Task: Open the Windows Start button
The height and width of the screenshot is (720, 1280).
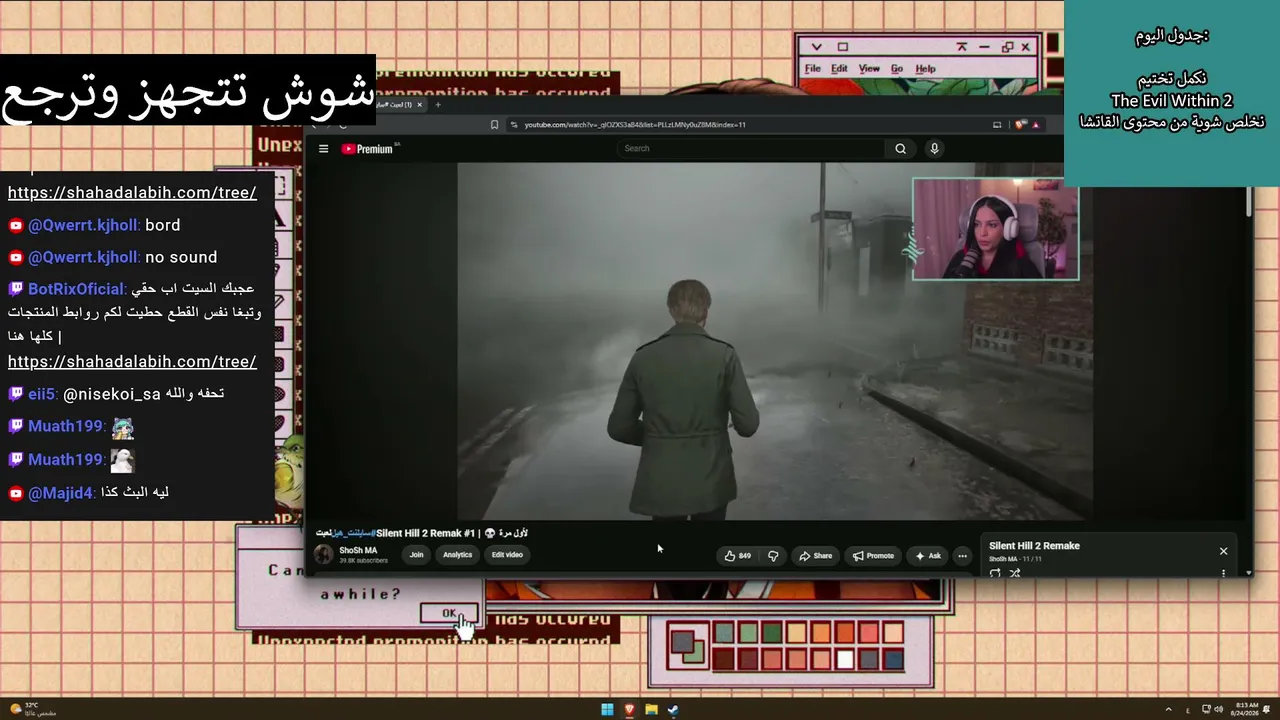Action: pos(607,710)
